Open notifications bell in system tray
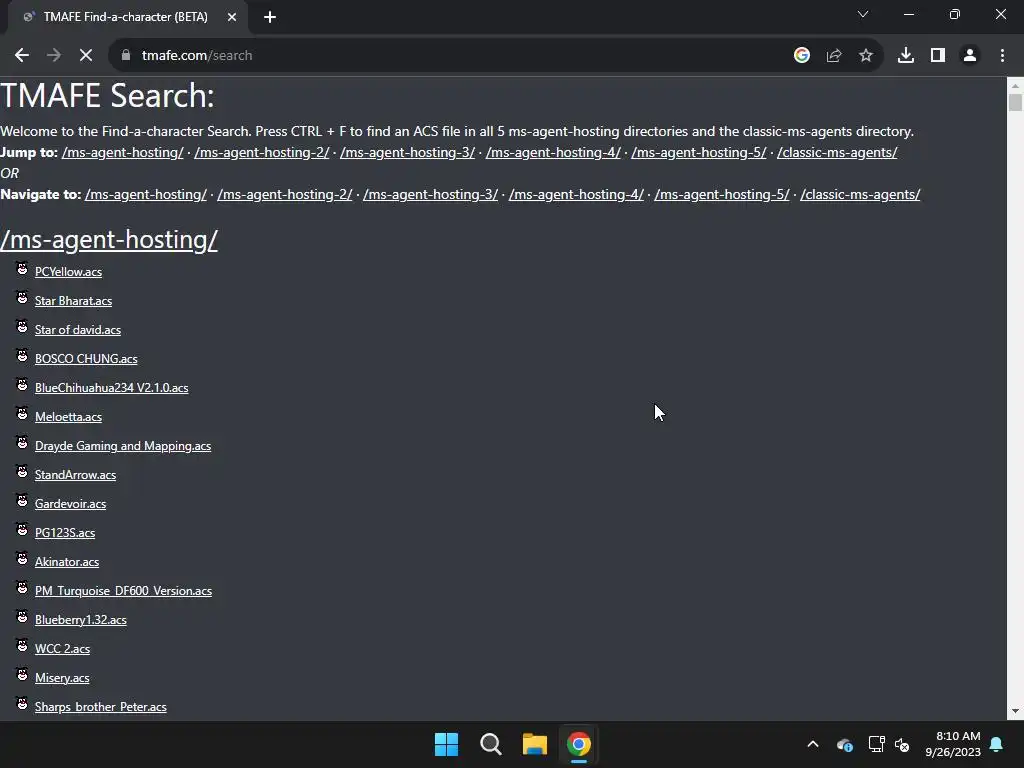Viewport: 1024px width, 768px height. [x=997, y=744]
